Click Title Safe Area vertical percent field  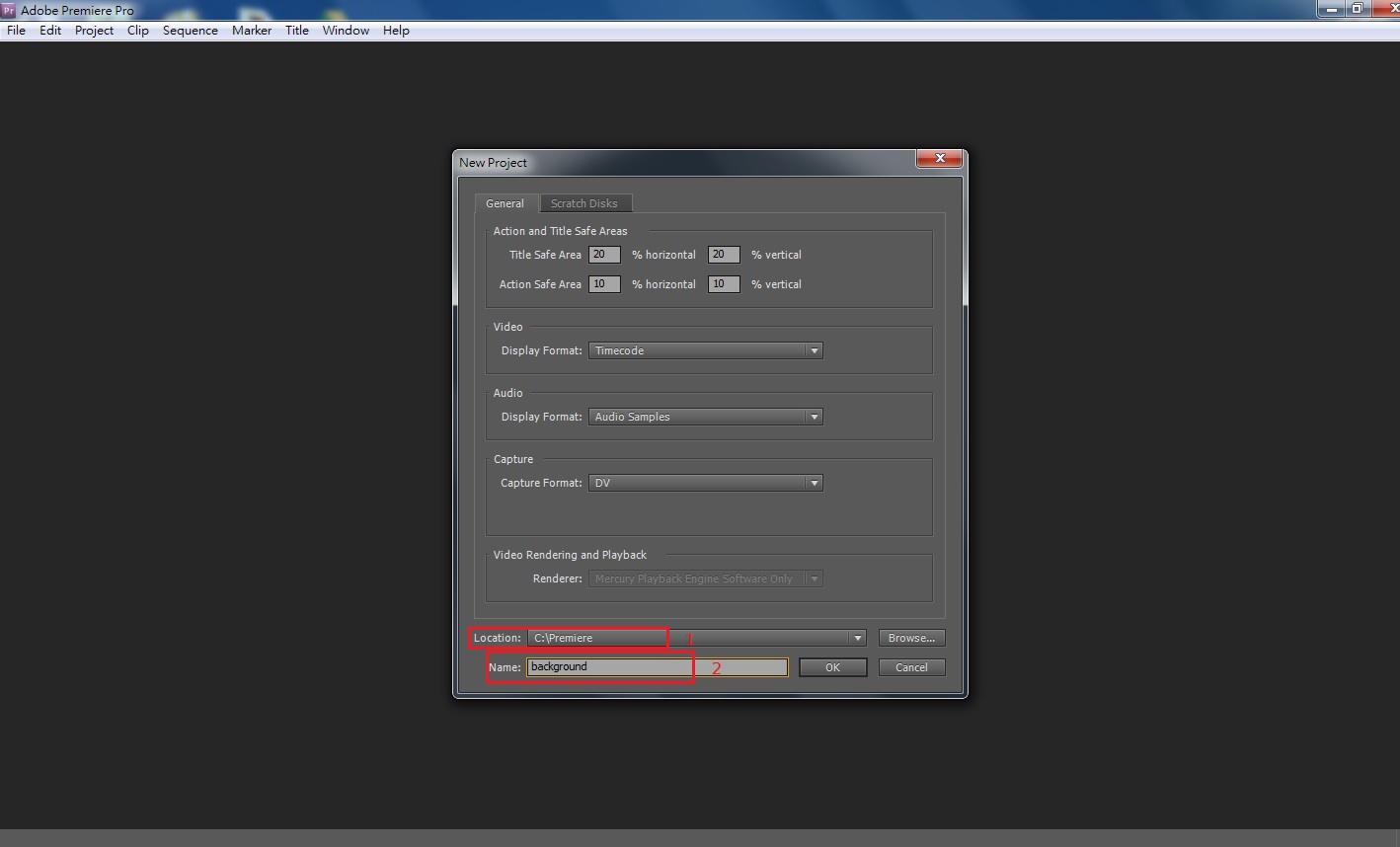click(x=723, y=255)
